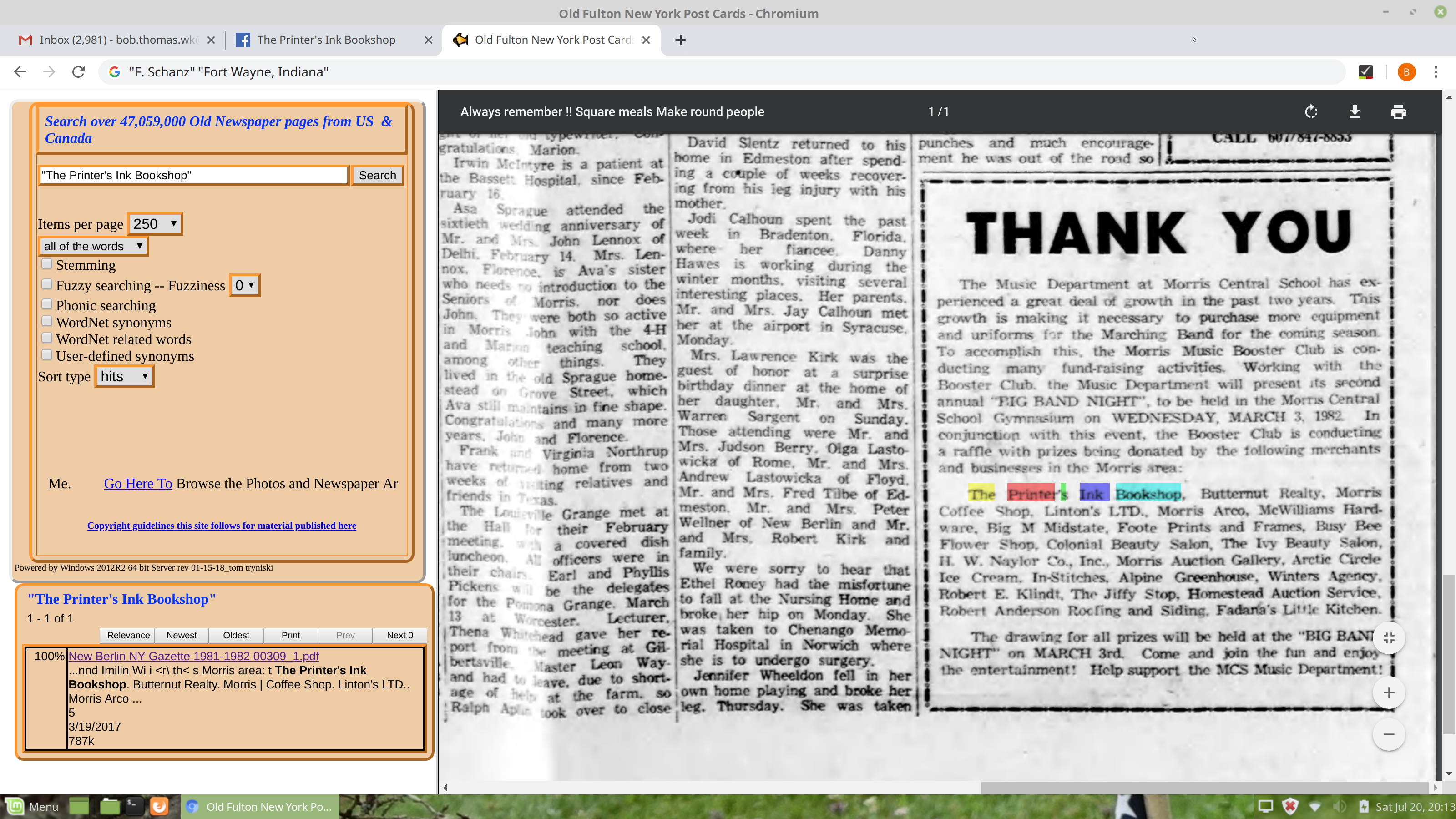Screen dimensions: 1456x819
Task: Click the network tray icon
Action: pos(1314,807)
